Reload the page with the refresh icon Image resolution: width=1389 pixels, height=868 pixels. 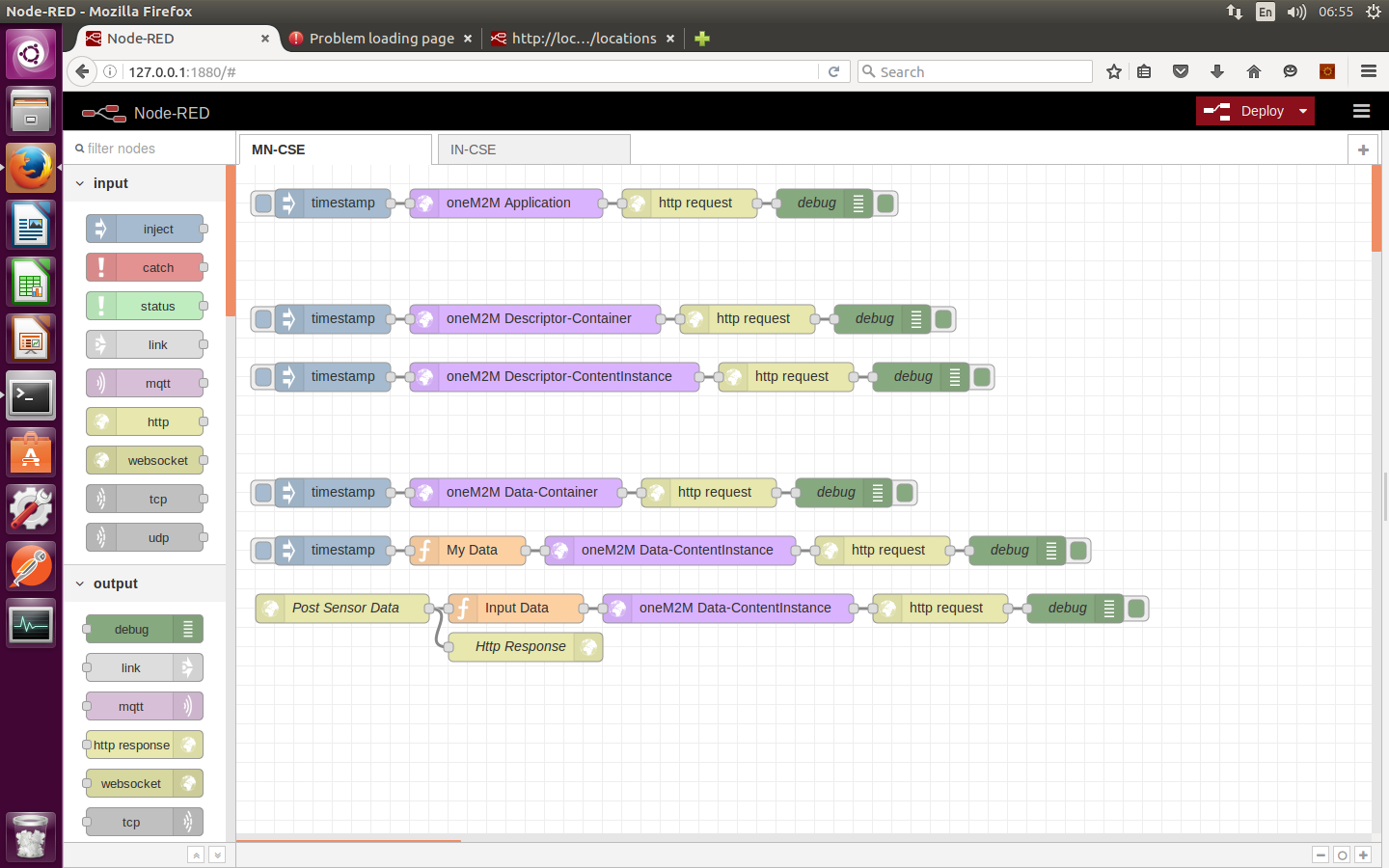click(x=834, y=71)
